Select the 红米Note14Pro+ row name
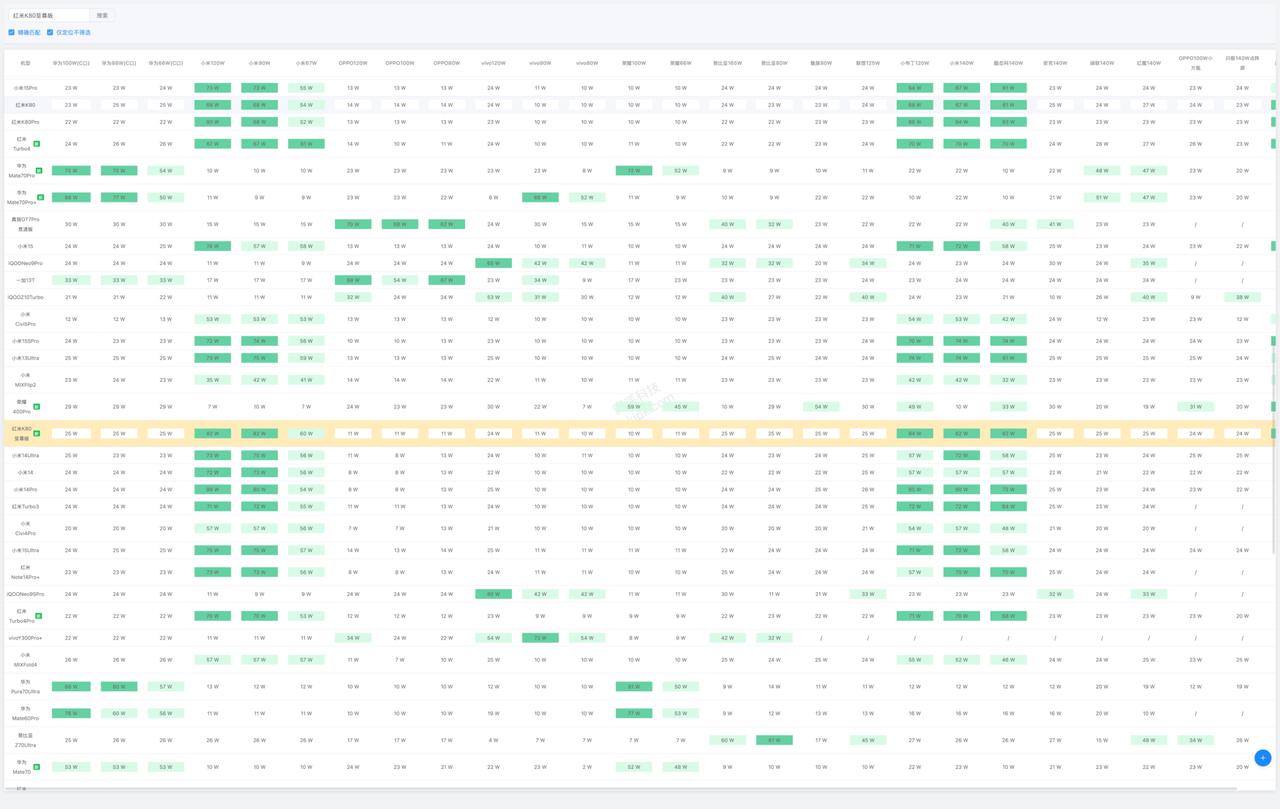The height and width of the screenshot is (809, 1280). click(25, 572)
